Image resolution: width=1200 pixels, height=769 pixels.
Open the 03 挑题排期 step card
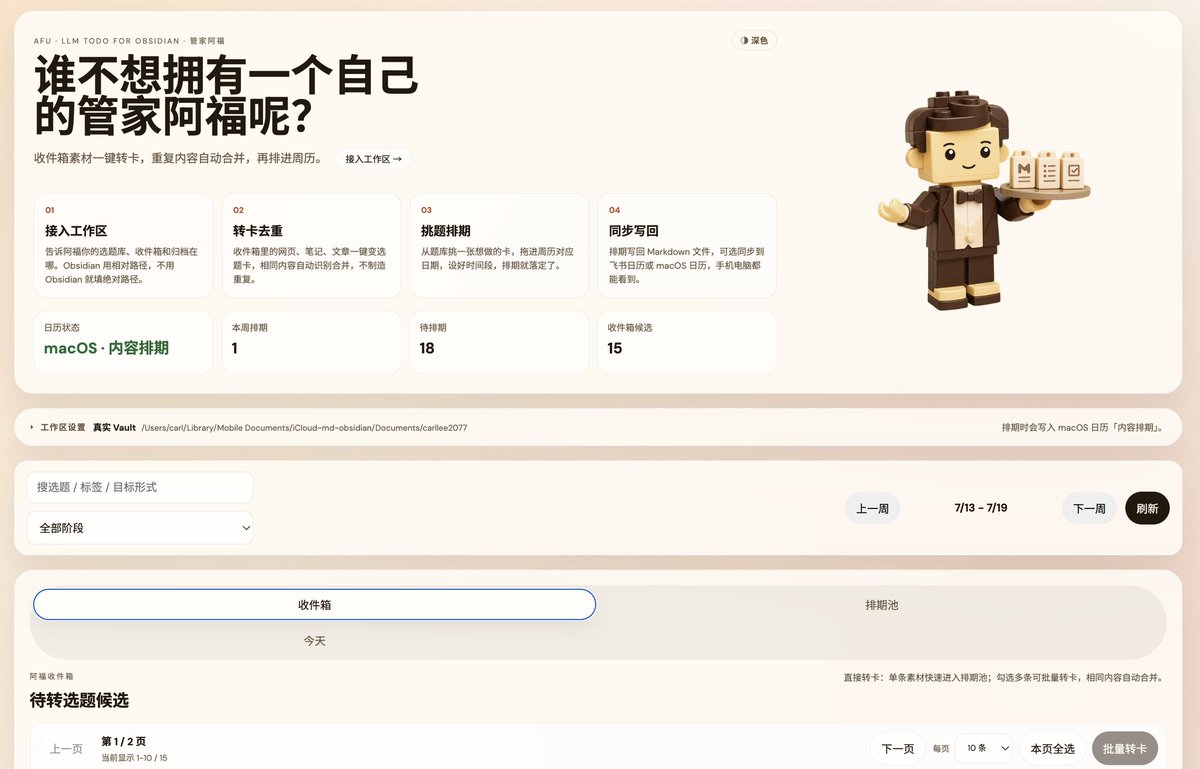(500, 246)
